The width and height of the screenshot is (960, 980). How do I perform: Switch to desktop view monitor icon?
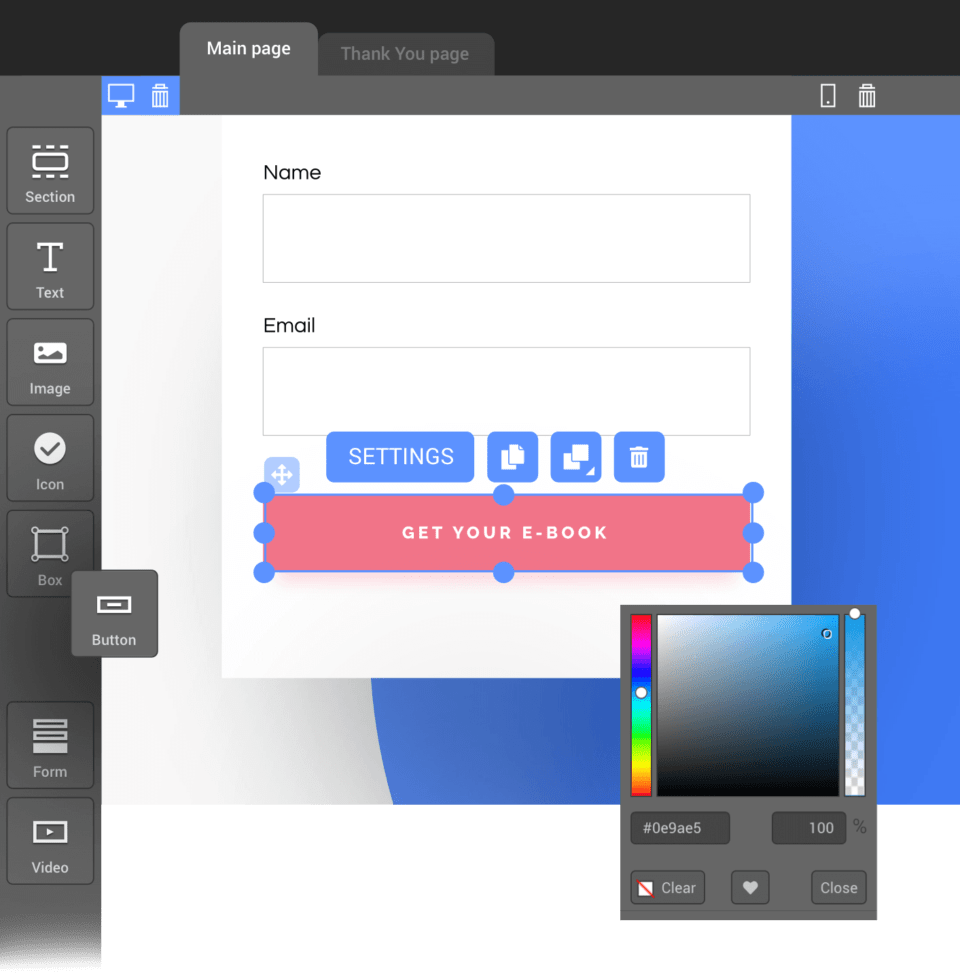[121, 96]
